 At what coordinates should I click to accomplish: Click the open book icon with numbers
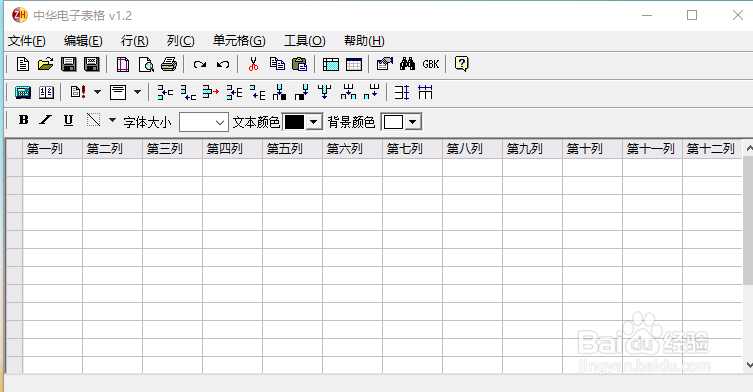pyautogui.click(x=46, y=92)
